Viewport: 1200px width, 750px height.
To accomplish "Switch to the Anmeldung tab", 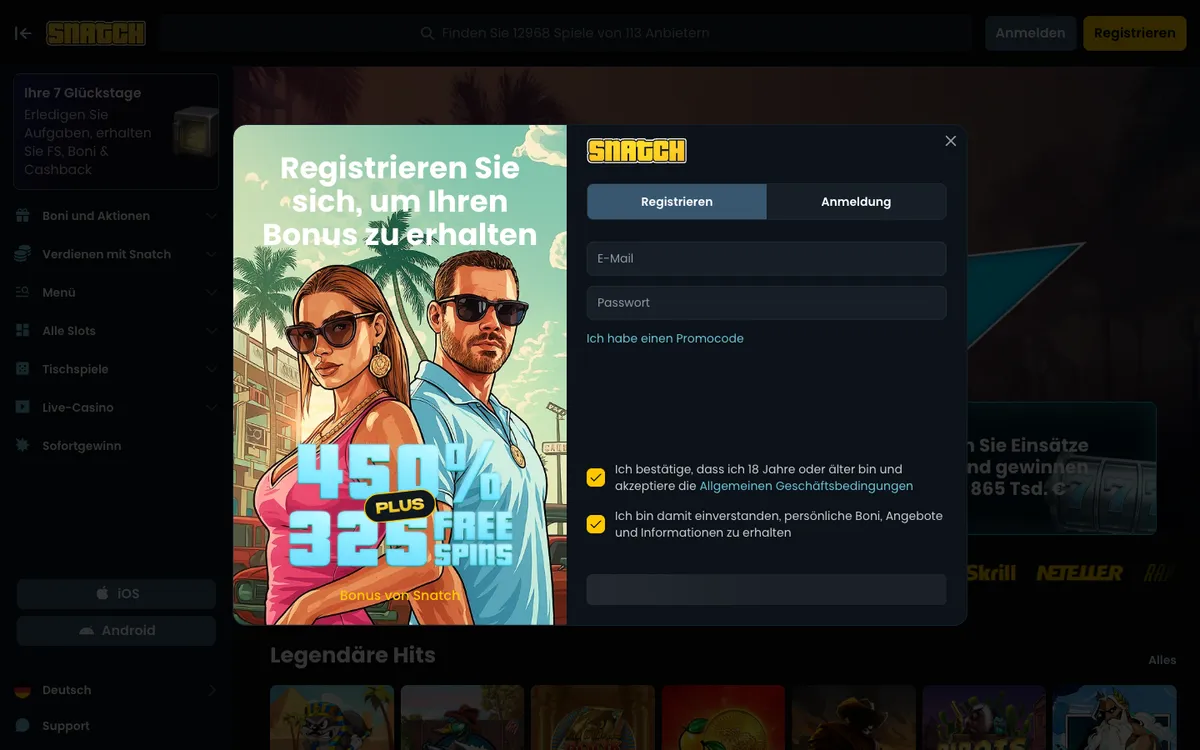I will [x=856, y=201].
